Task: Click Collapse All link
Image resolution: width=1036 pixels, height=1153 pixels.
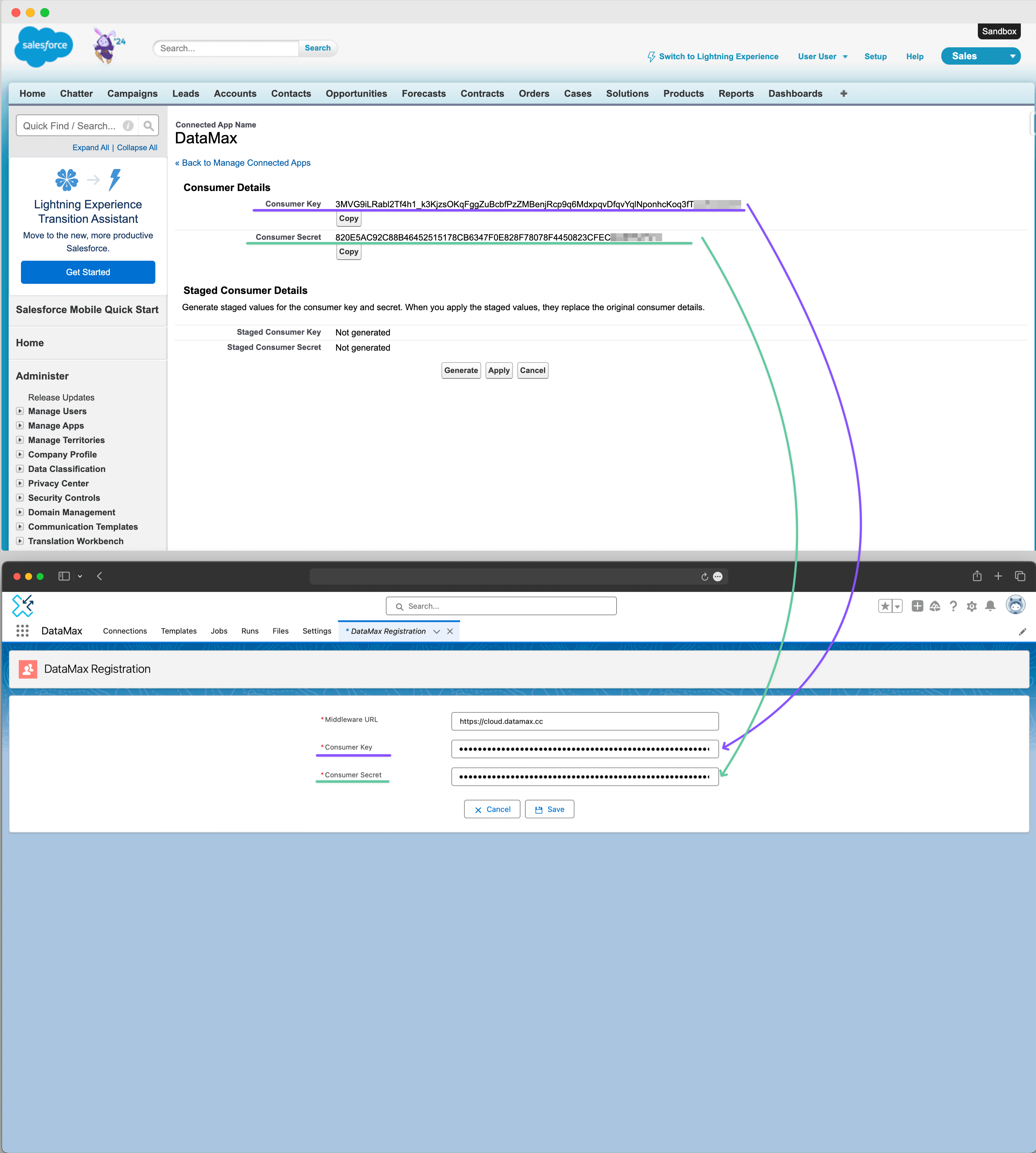Action: (137, 147)
